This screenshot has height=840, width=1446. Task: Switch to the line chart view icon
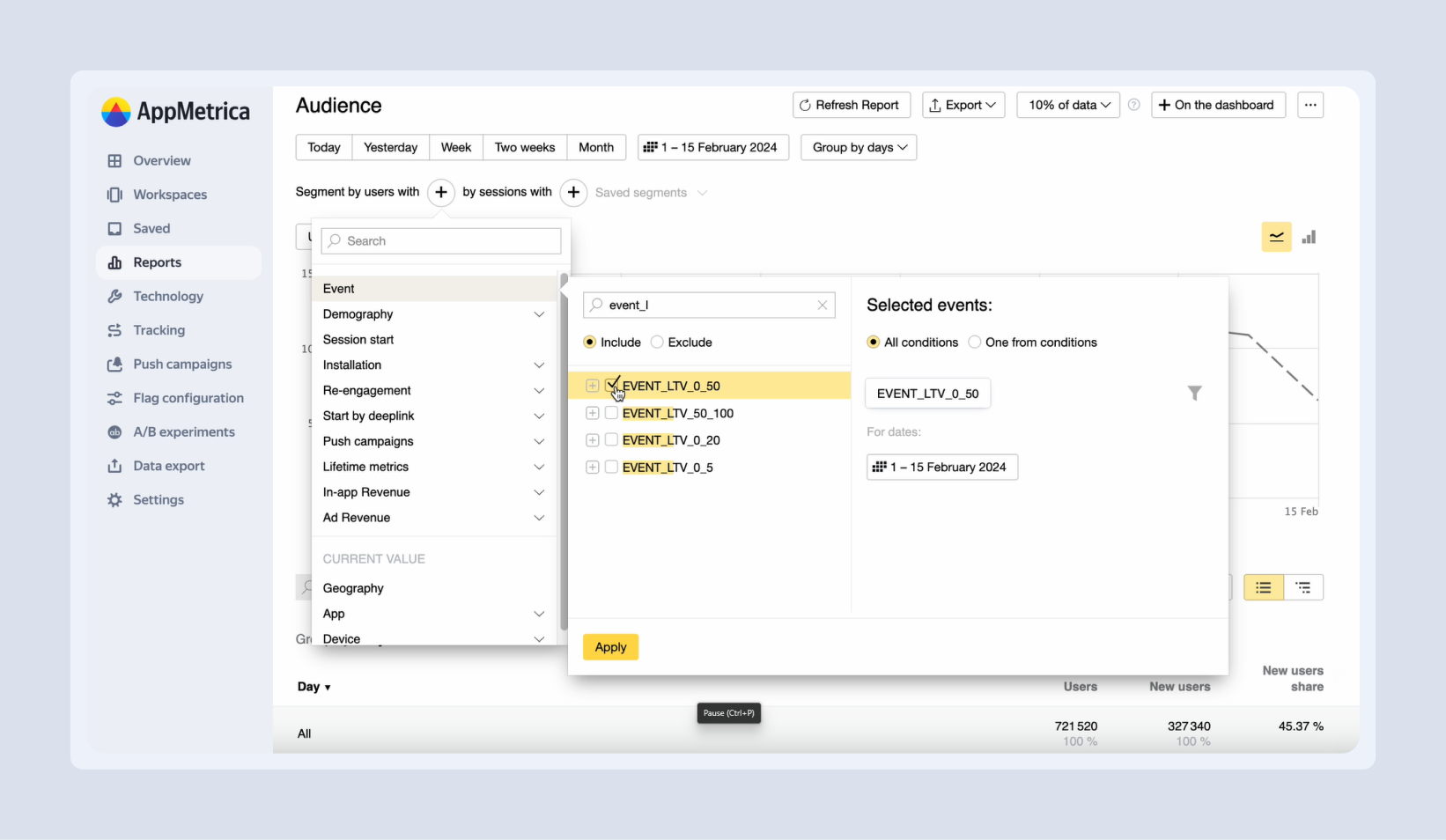(1276, 237)
